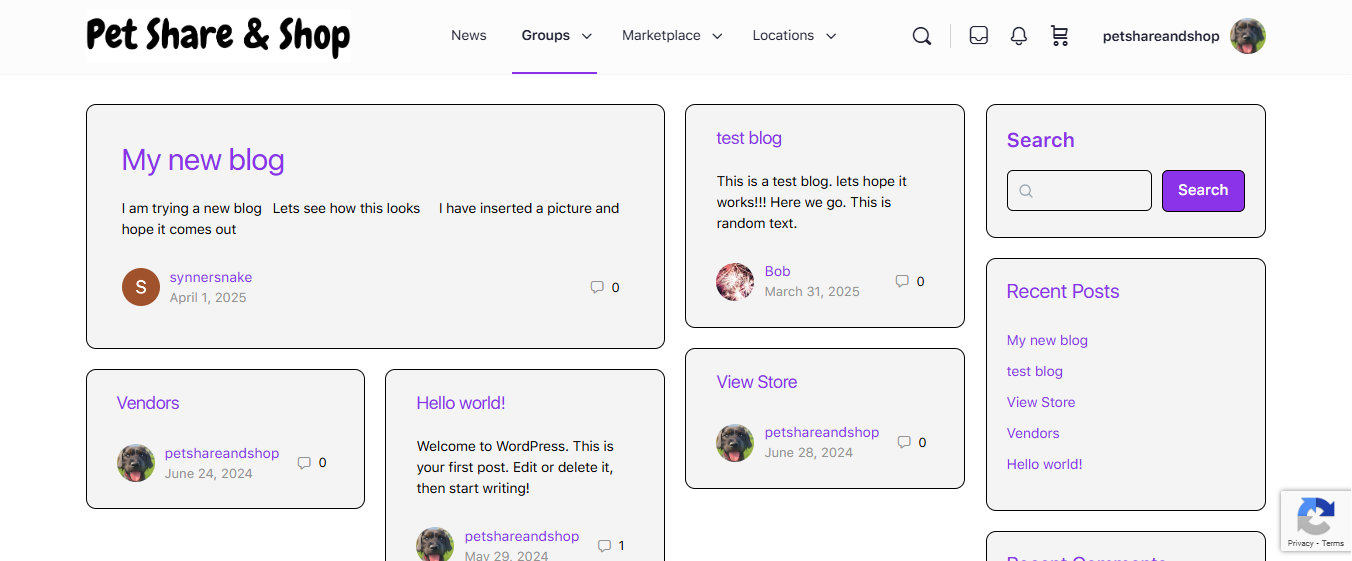Click reCAPTCHA Terms link

point(1333,543)
